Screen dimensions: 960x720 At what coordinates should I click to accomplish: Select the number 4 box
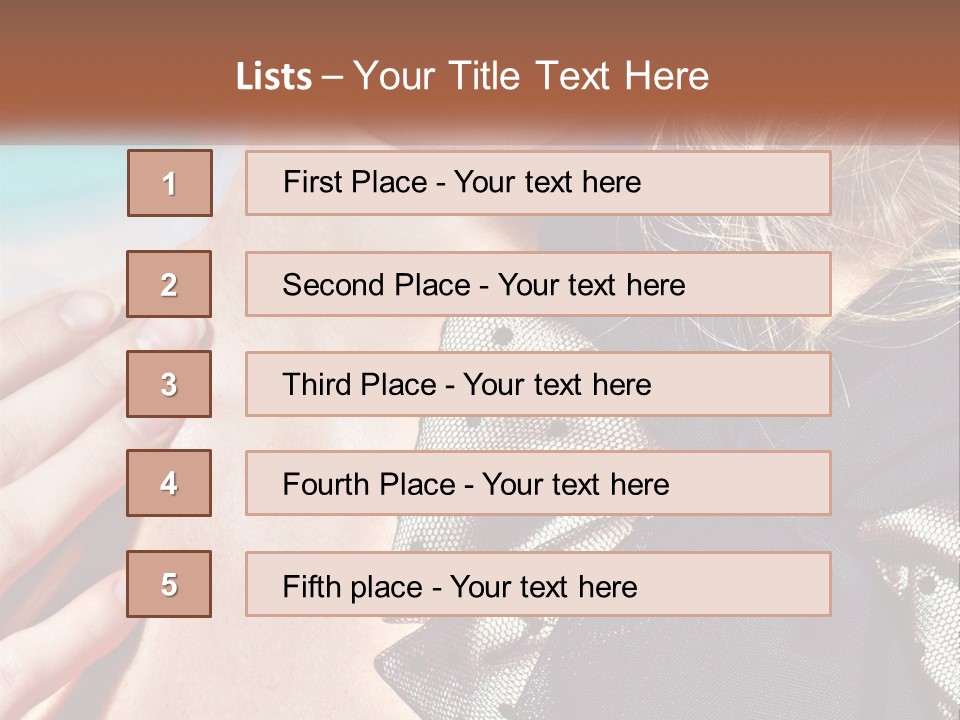pyautogui.click(x=169, y=483)
